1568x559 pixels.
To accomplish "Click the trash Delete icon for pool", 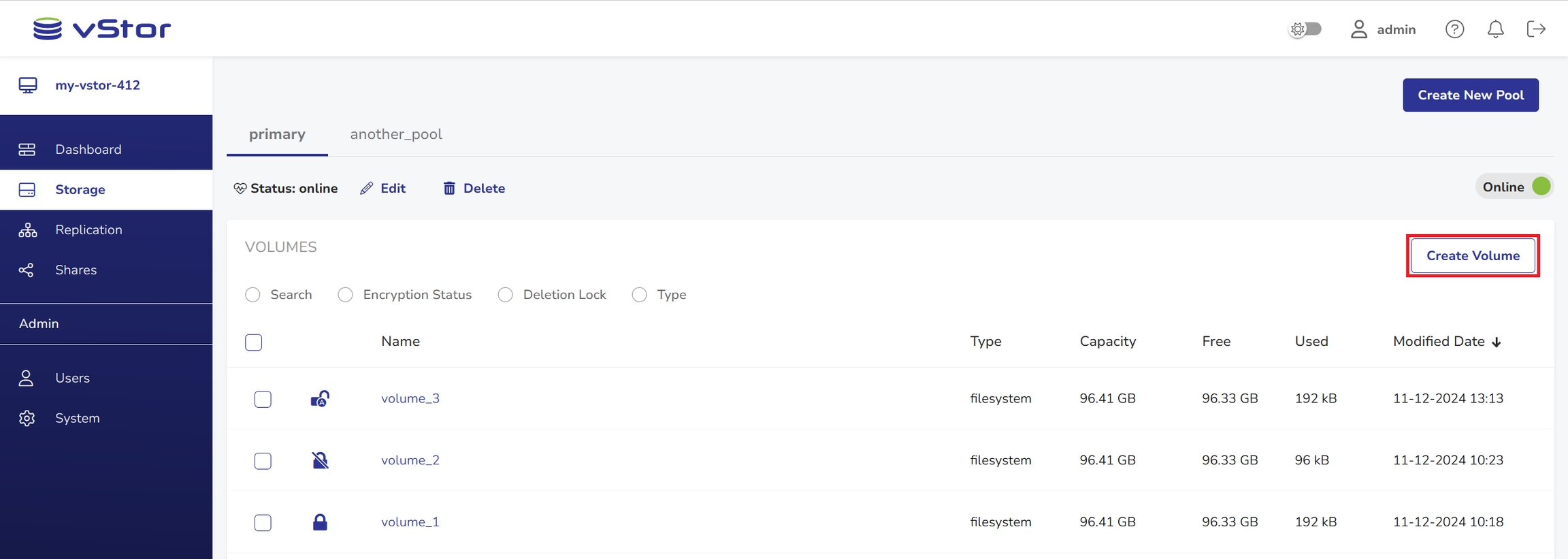I will tap(449, 189).
